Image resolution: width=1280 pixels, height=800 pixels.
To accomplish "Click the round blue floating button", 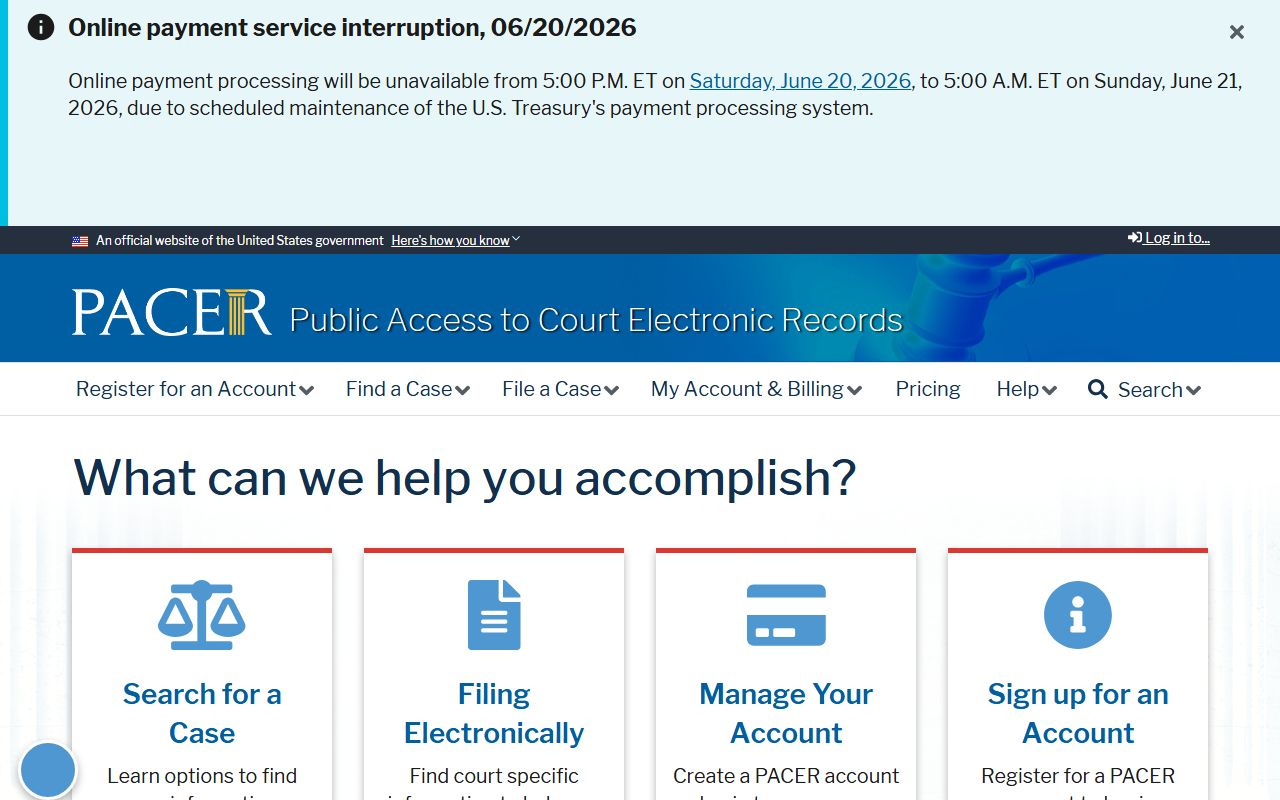I will (48, 770).
